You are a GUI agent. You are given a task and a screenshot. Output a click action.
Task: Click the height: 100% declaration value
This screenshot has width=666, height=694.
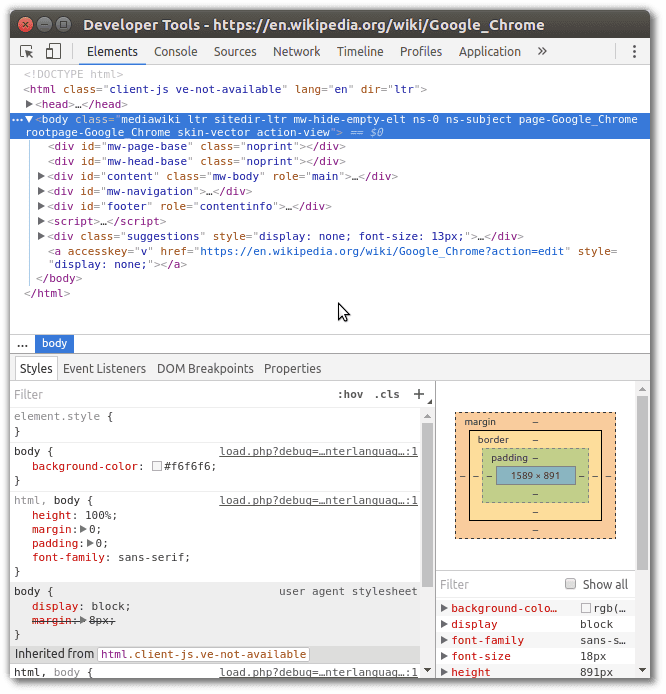101,515
